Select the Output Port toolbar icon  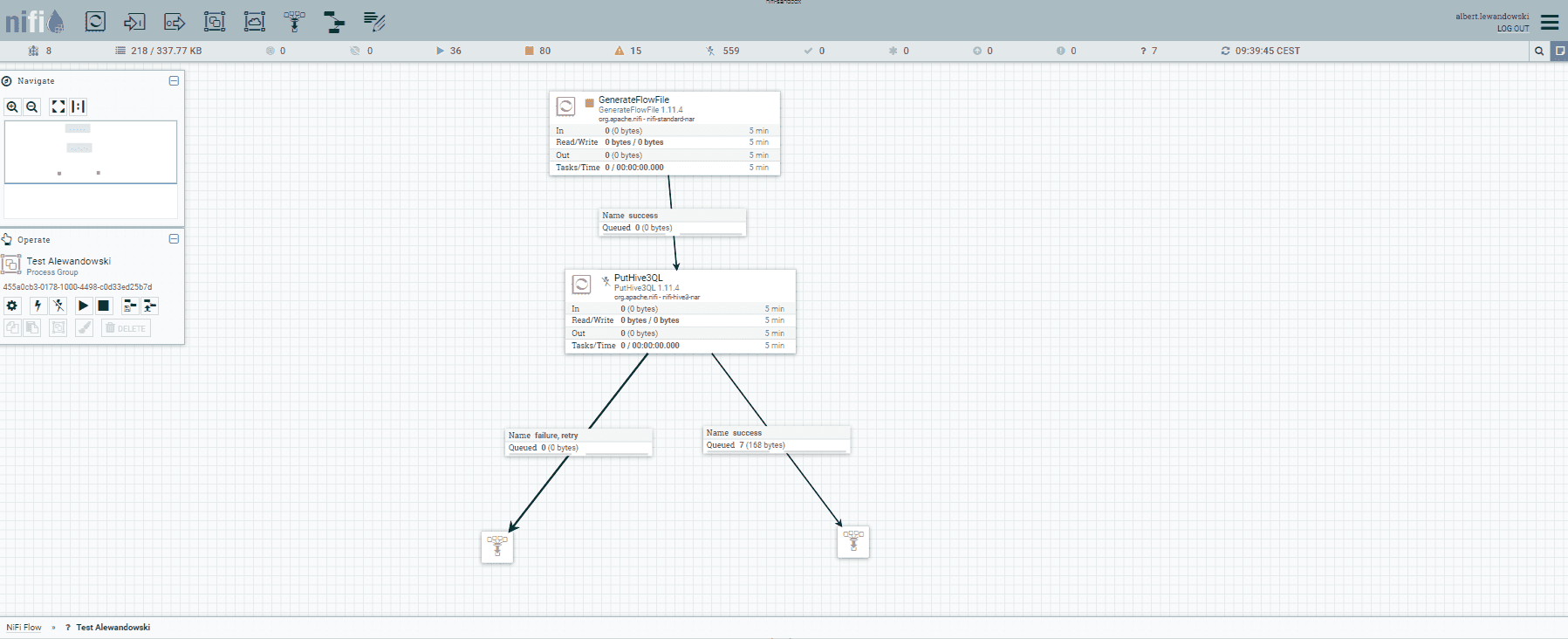(175, 21)
